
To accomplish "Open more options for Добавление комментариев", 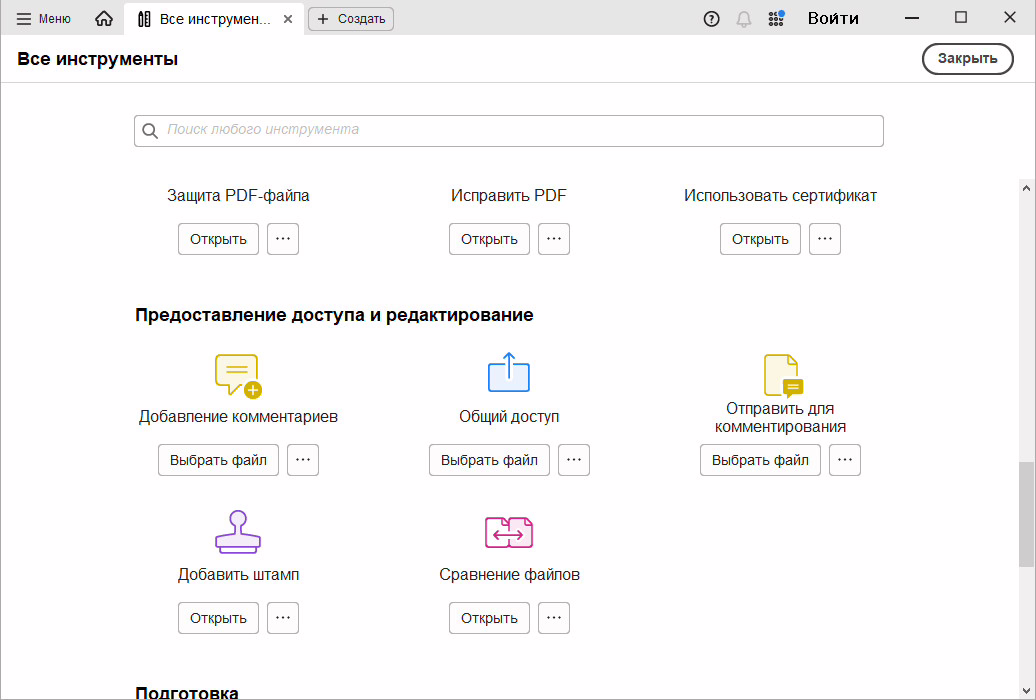I will 303,460.
